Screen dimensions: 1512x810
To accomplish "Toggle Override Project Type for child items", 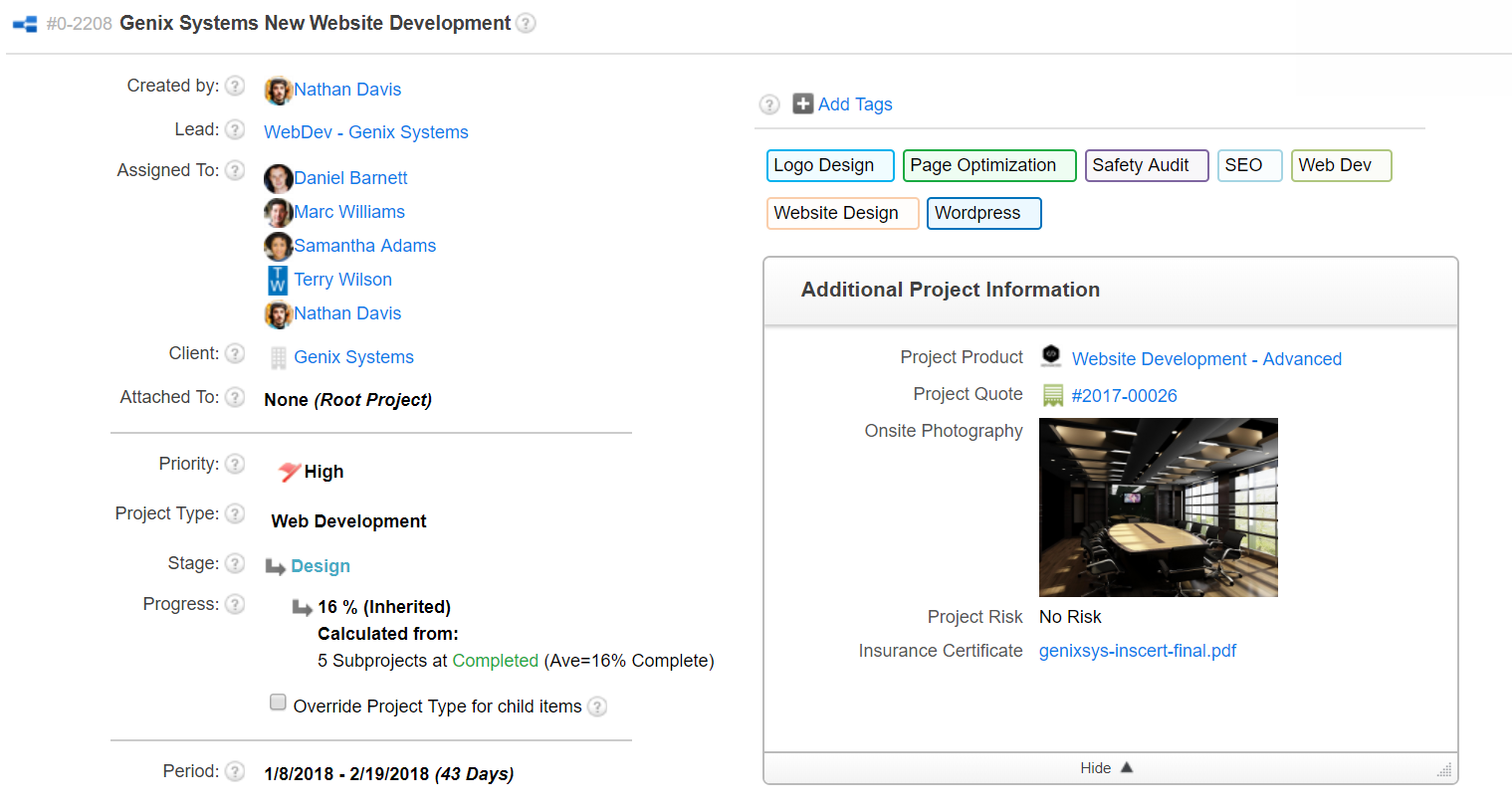I will tap(278, 703).
